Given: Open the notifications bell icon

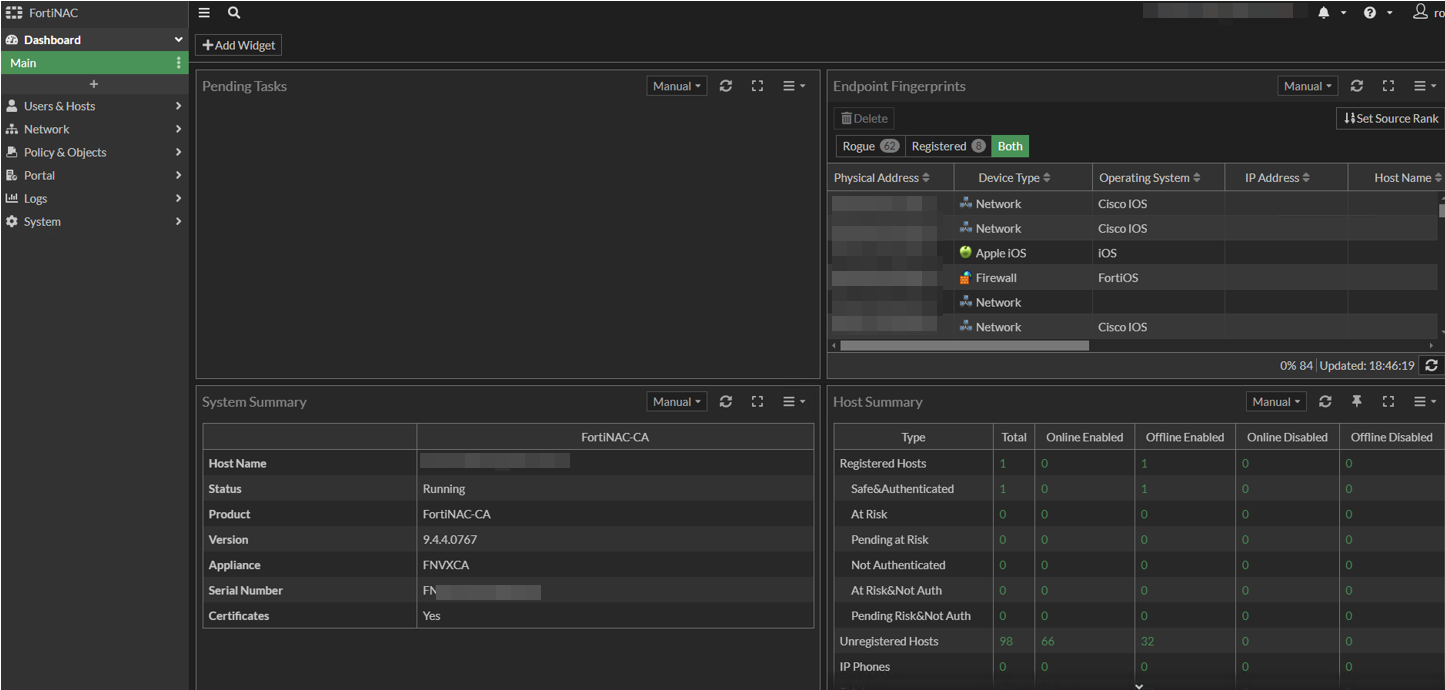Looking at the screenshot, I should [1324, 13].
